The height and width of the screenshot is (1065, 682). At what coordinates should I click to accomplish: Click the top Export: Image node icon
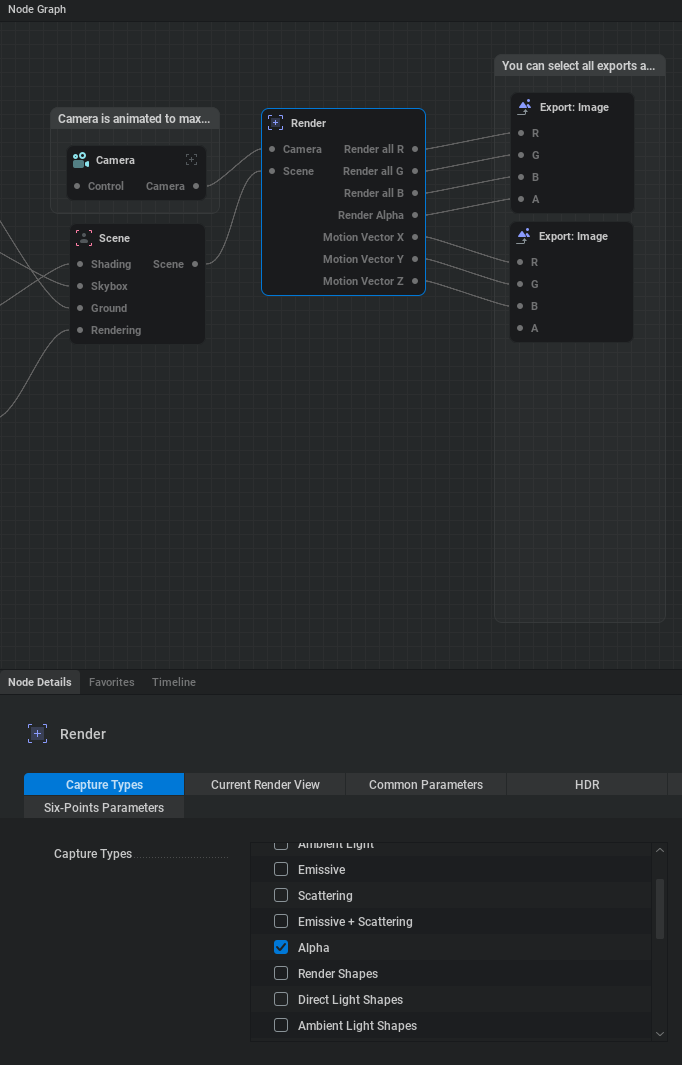click(x=523, y=106)
